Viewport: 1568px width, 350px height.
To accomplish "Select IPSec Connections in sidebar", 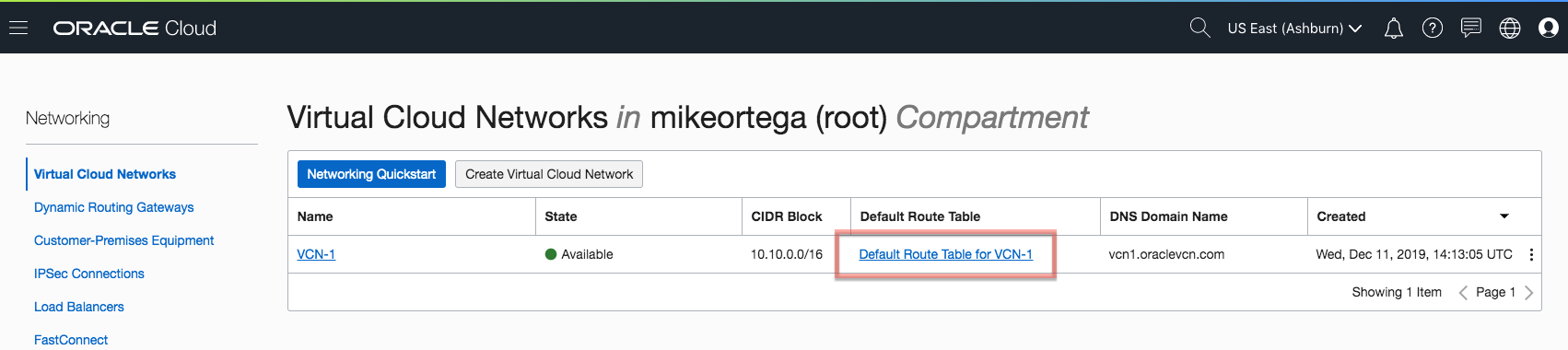I will pyautogui.click(x=89, y=274).
